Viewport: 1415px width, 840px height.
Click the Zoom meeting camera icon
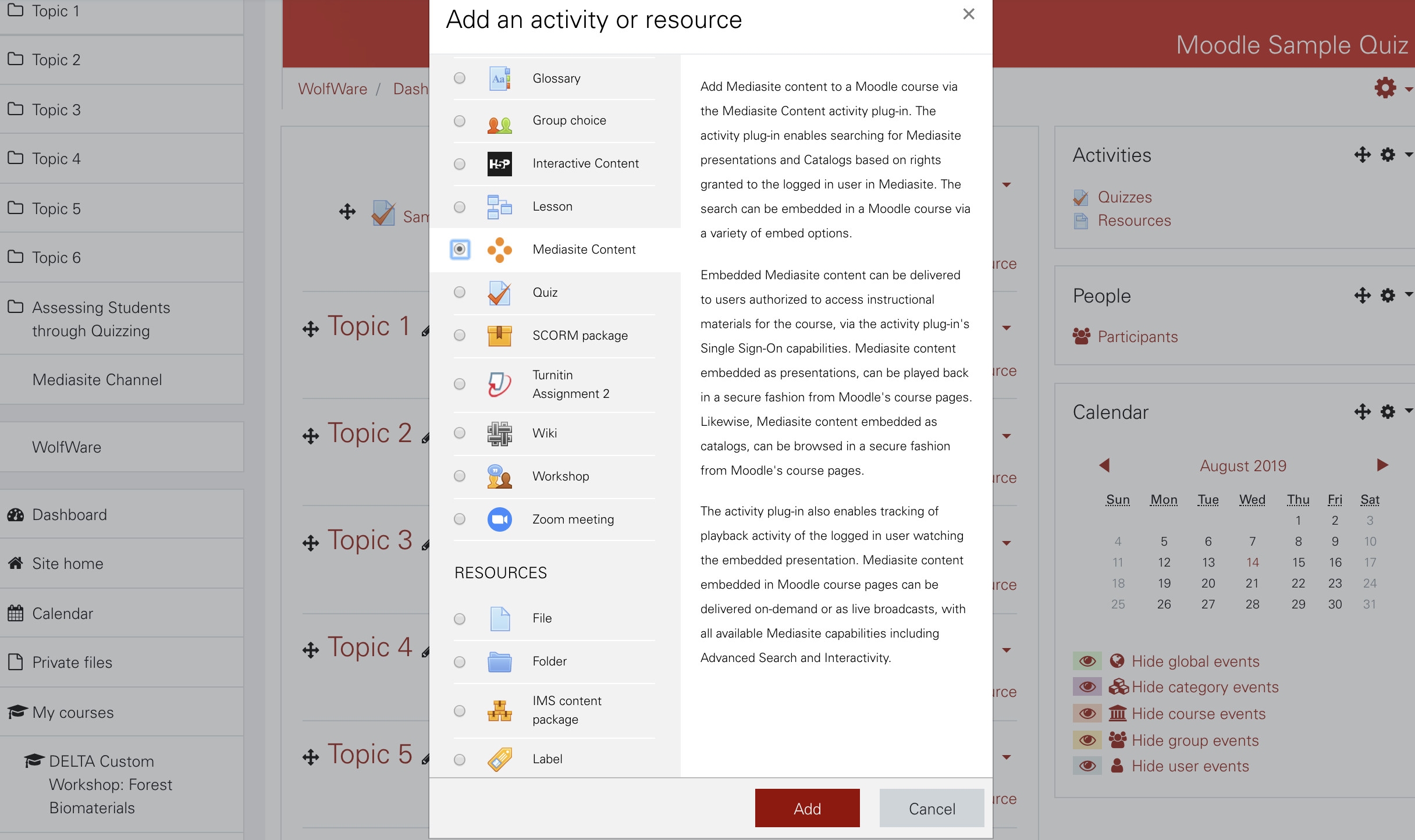[x=499, y=519]
